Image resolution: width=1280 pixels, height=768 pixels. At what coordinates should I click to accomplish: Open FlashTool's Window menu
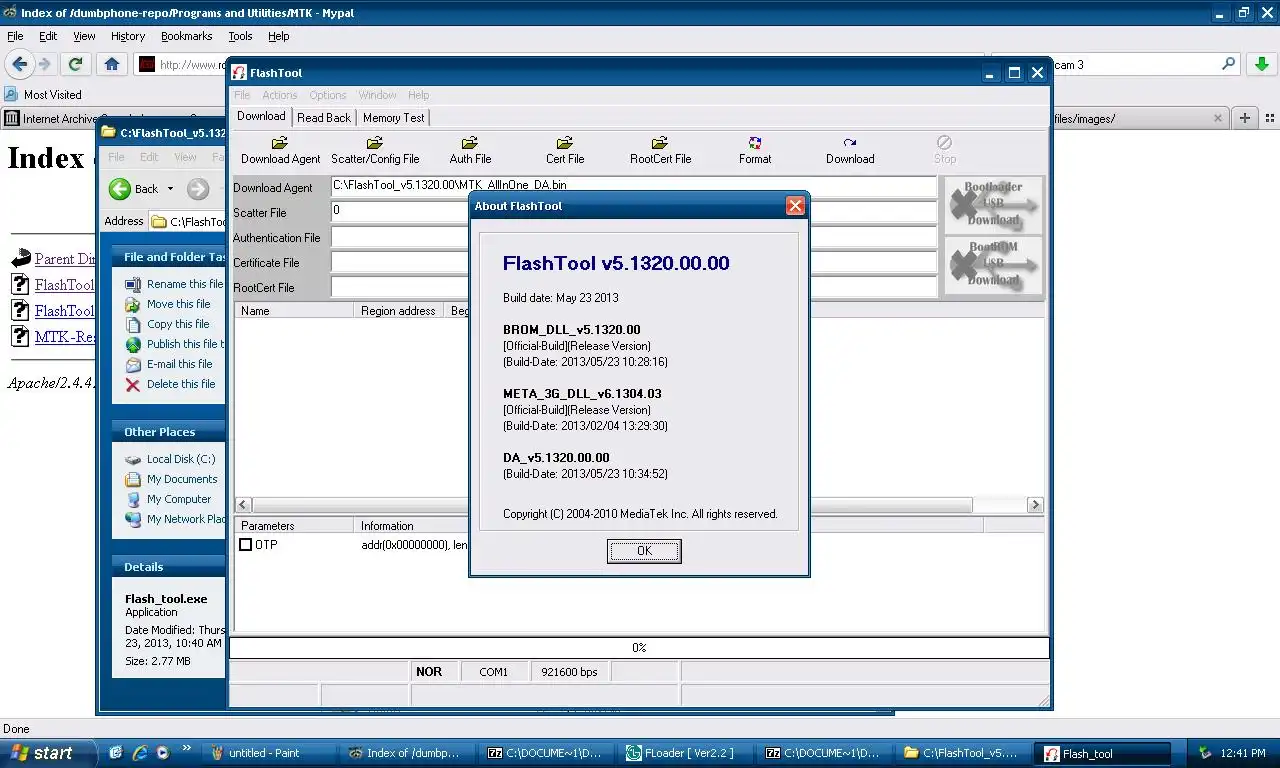point(377,95)
